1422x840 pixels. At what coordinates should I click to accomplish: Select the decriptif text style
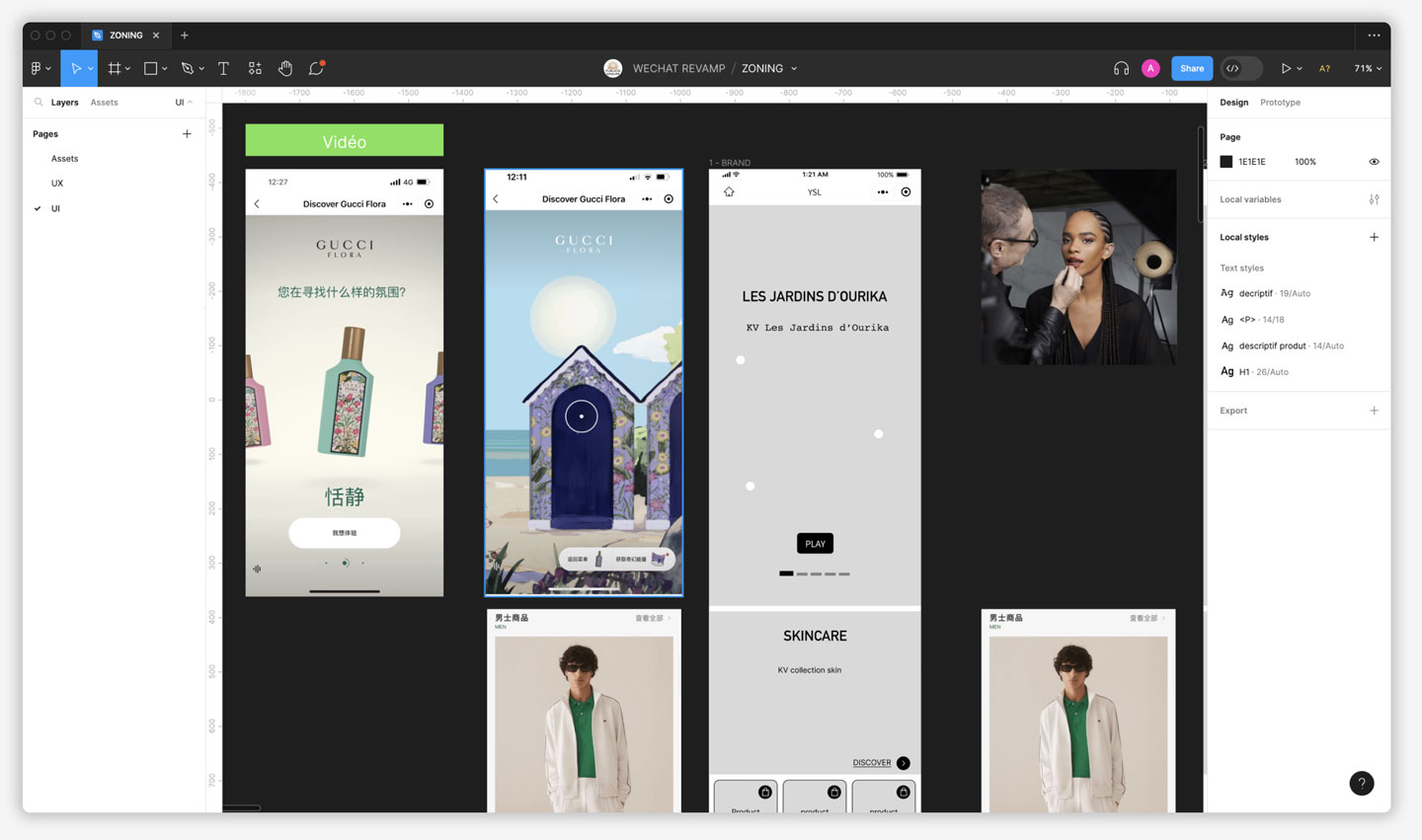[1299, 293]
